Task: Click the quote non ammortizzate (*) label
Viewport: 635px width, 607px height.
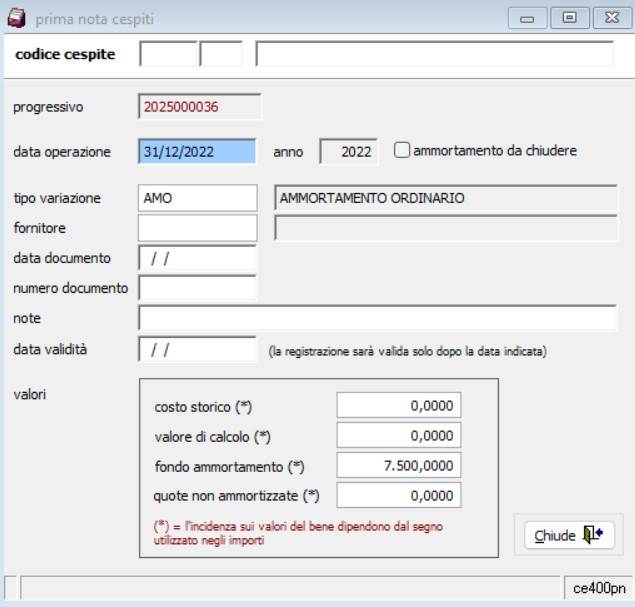Action: [237, 496]
